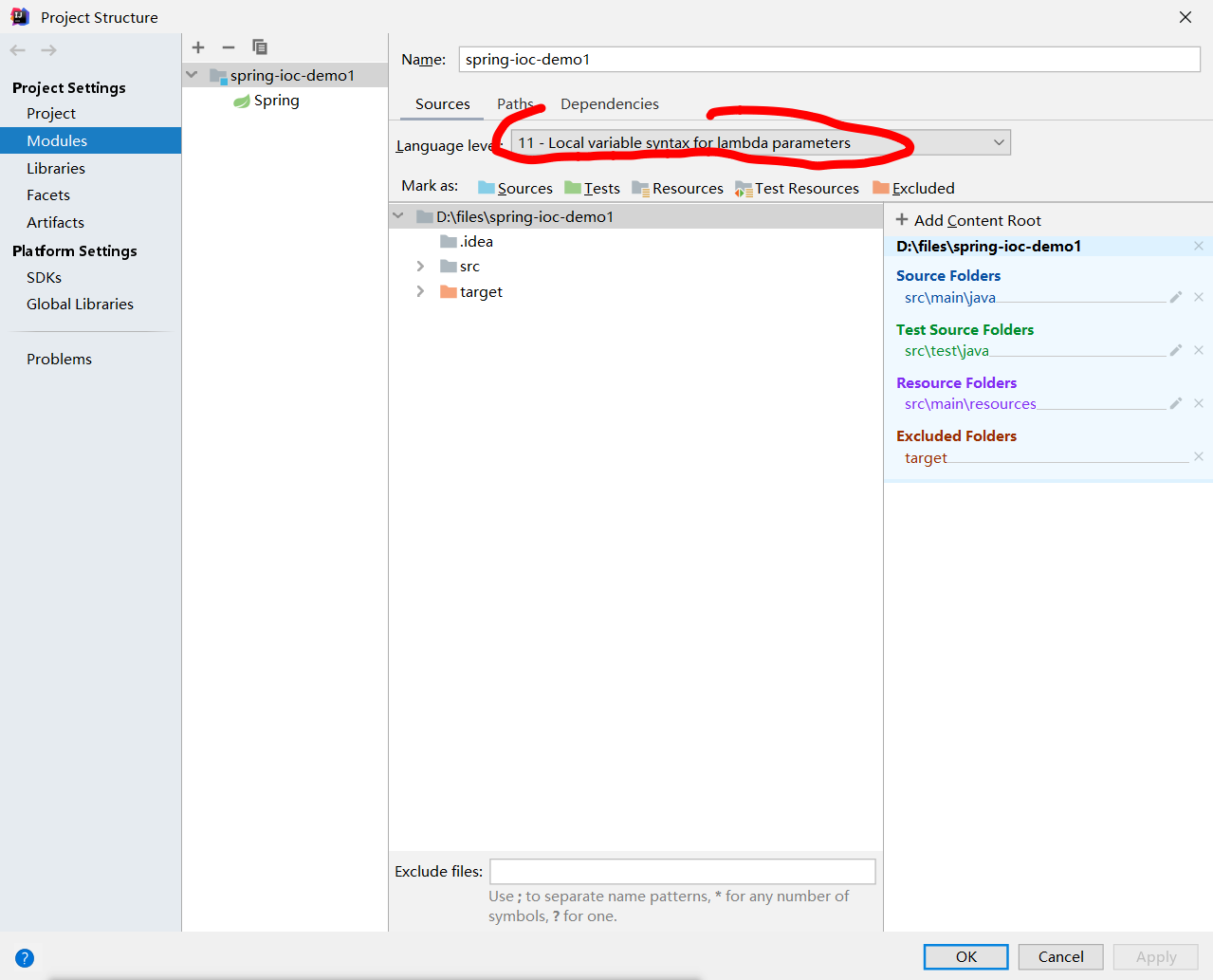The image size is (1213, 980).
Task: Click the copy module icon
Action: [260, 47]
